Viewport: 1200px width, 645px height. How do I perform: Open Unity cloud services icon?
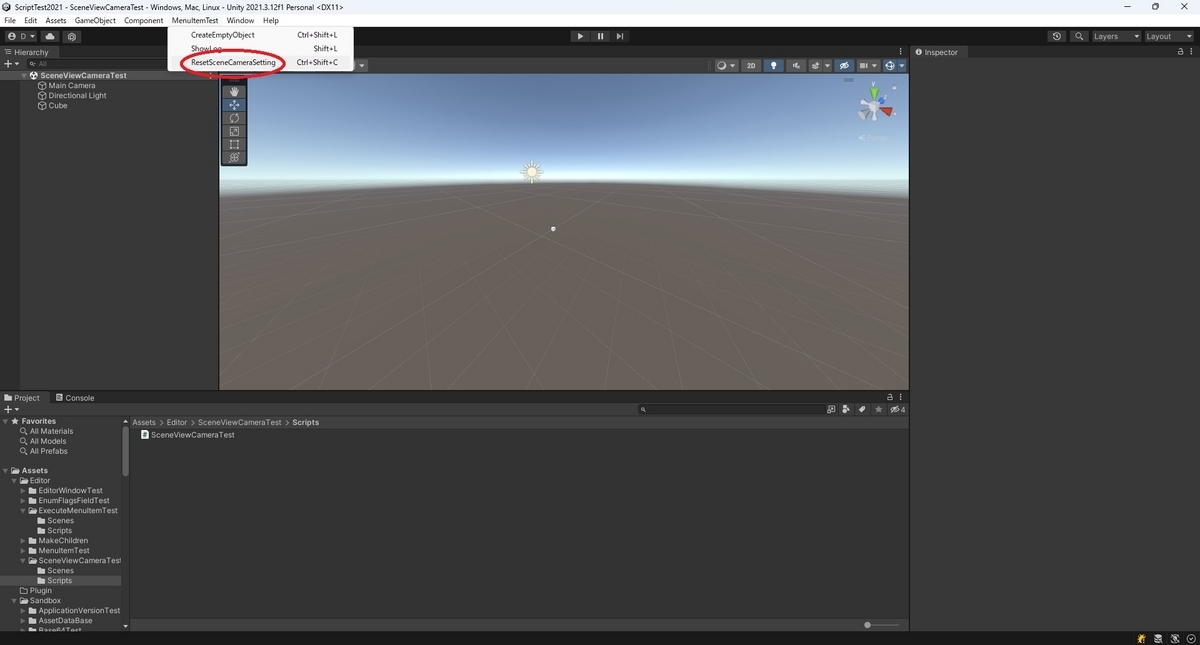[x=50, y=36]
